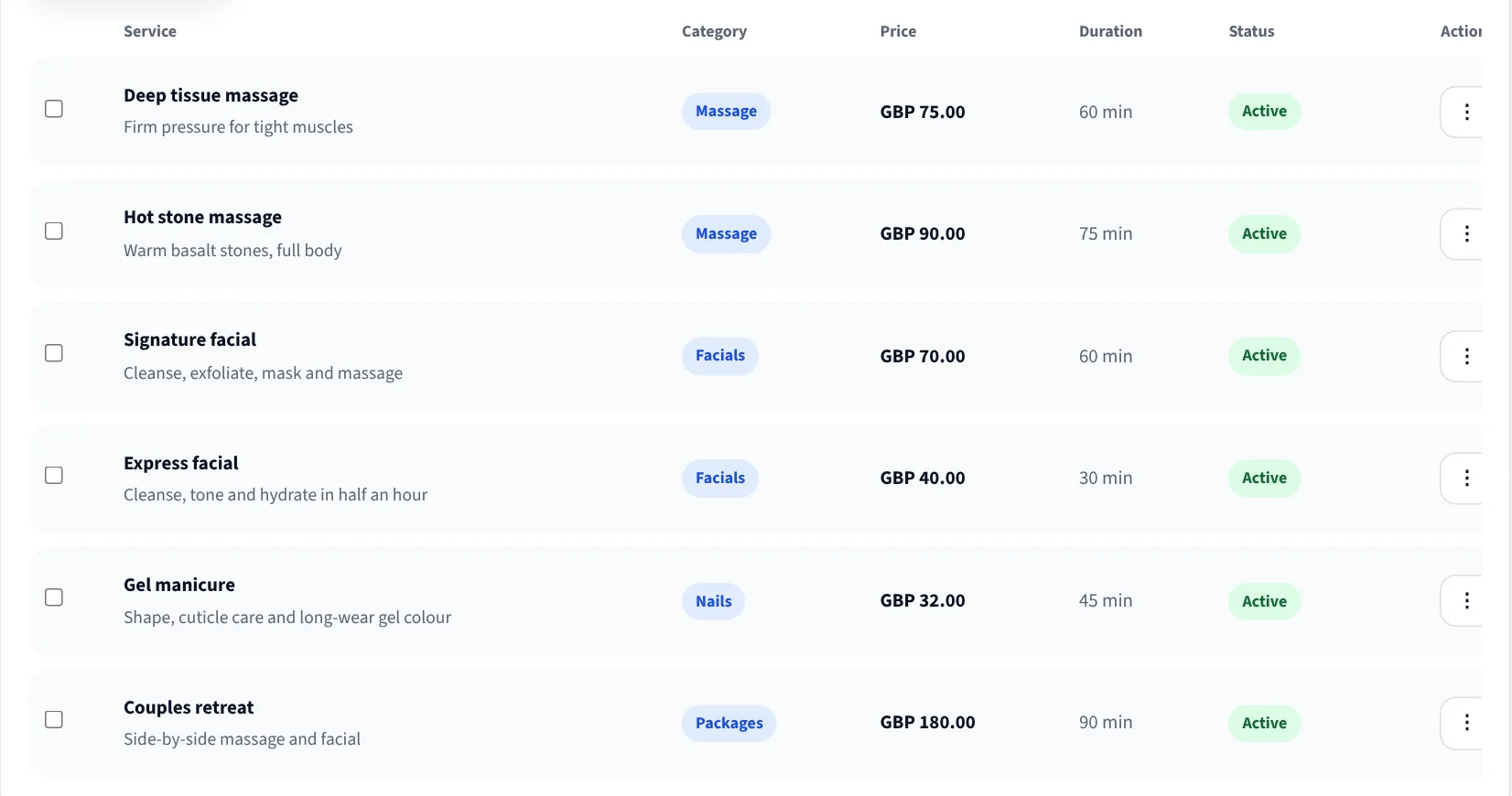Click the Price column header
The width and height of the screenshot is (1512, 796).
tap(898, 31)
